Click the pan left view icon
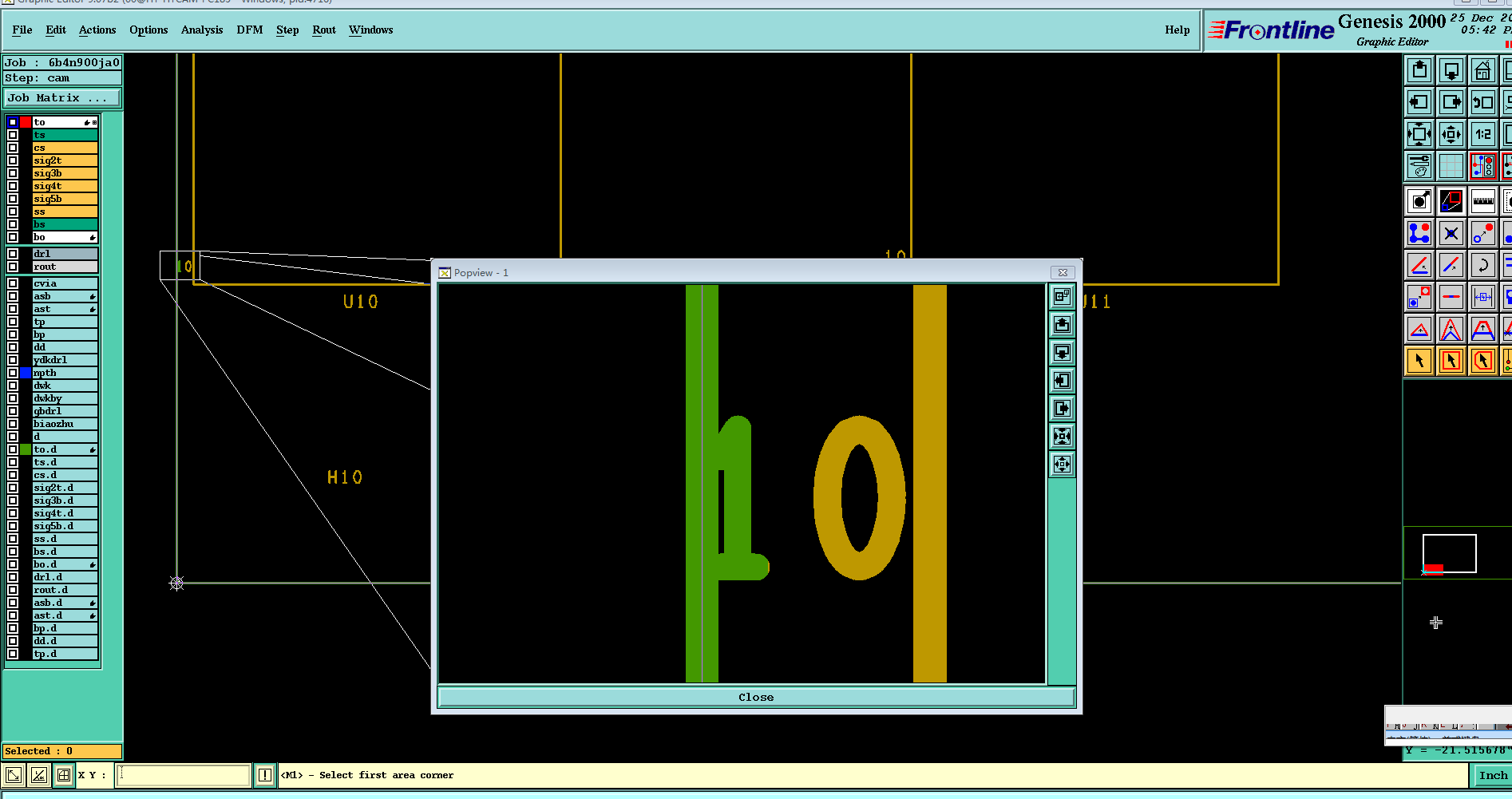 [1419, 102]
